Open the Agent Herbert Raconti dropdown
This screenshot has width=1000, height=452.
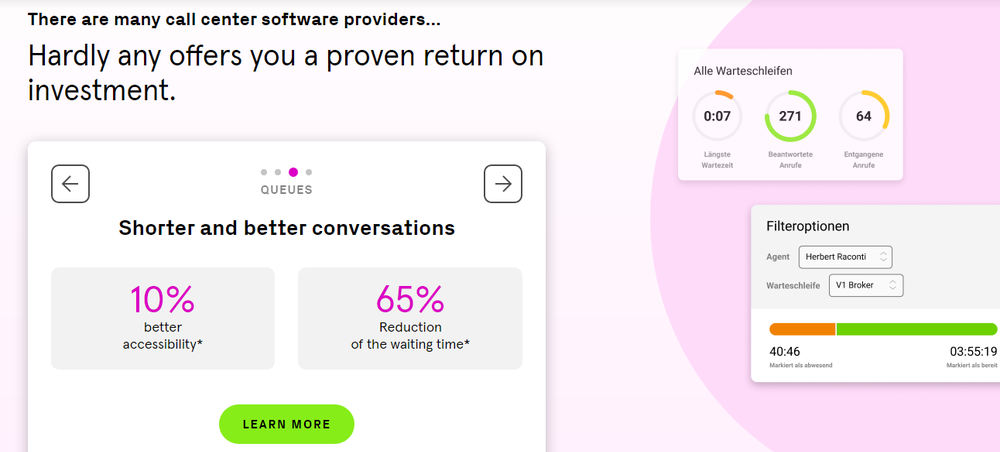point(845,257)
